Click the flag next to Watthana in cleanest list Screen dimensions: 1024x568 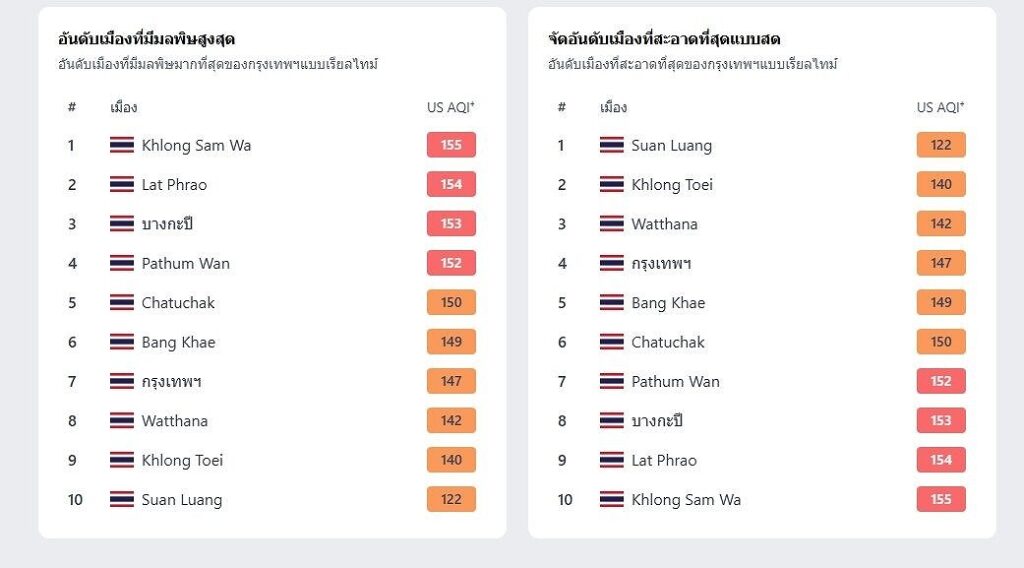click(611, 224)
